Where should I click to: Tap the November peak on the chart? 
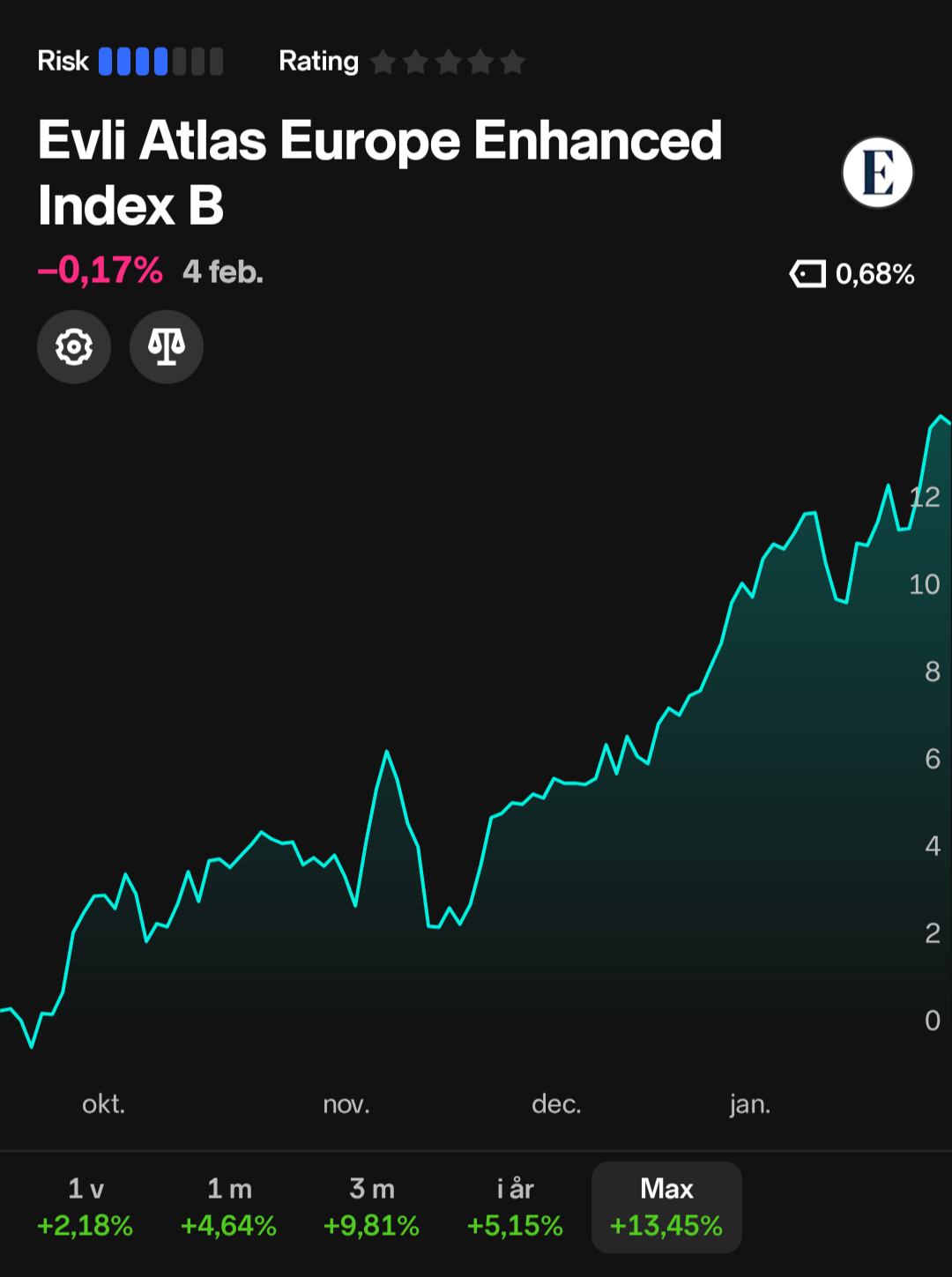click(x=386, y=752)
